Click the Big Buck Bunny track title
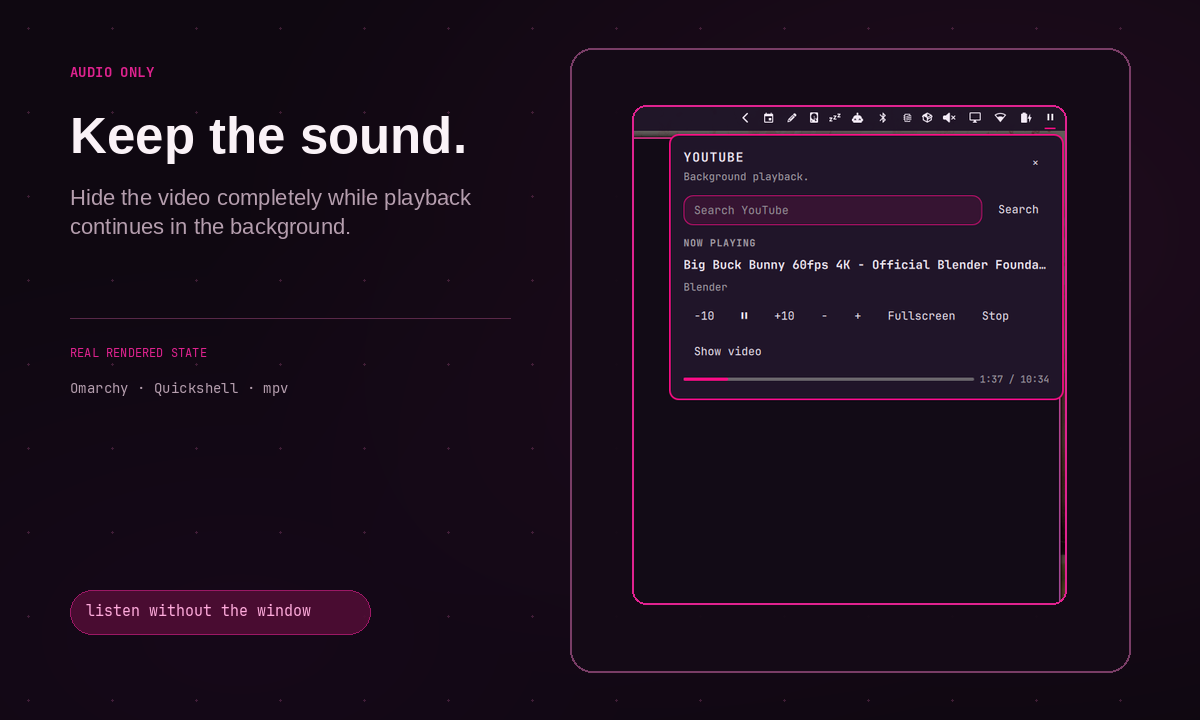Viewport: 1200px width, 720px height. click(865, 265)
